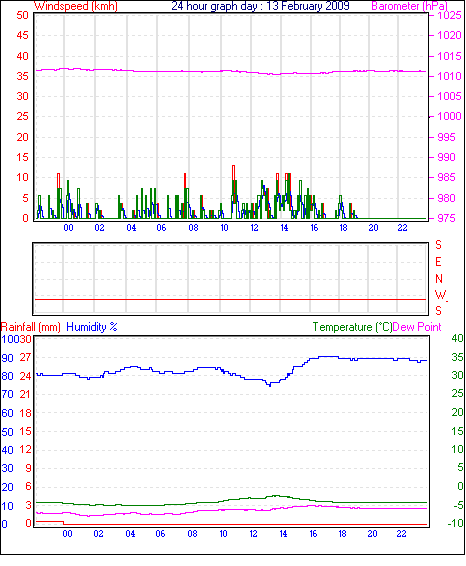Viewport: 466px width, 566px height.
Task: Click the 1025 barometer scale value
Action: coord(449,16)
